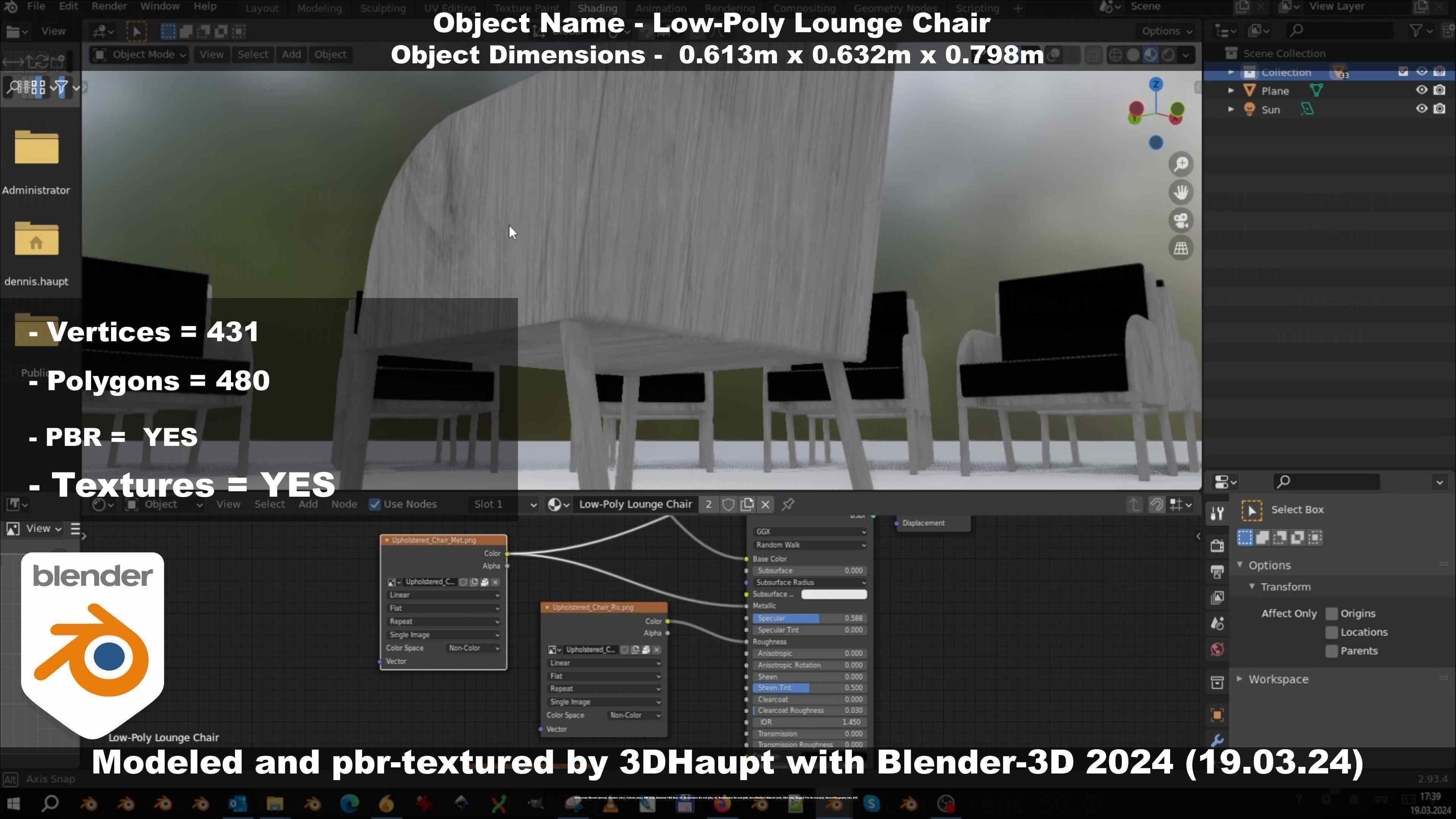Switch to the Shading workspace tab
1456x819 pixels.
tap(597, 8)
